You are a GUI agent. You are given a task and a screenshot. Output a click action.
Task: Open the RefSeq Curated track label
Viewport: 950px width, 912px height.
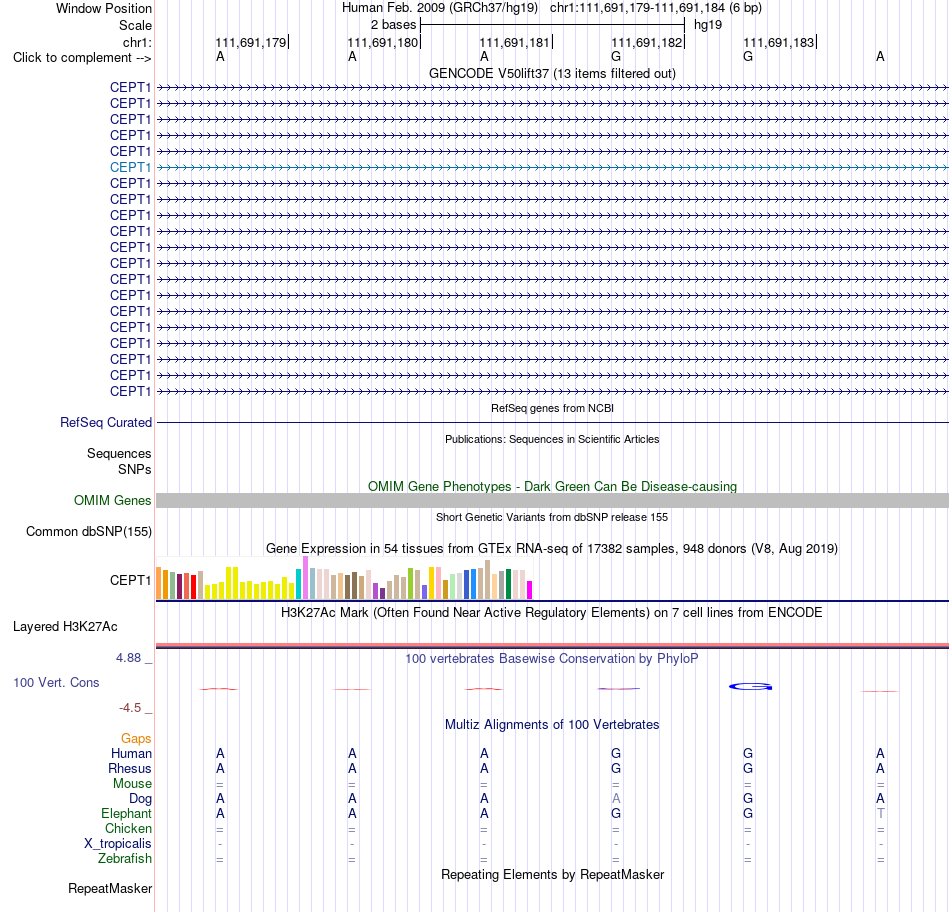pos(105,422)
